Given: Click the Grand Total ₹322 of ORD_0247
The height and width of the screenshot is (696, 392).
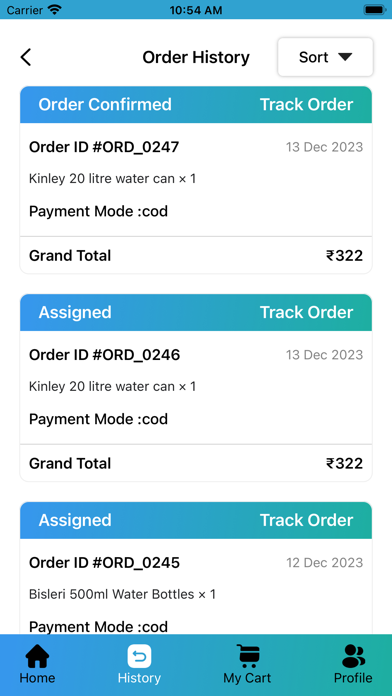Looking at the screenshot, I should click(x=196, y=256).
